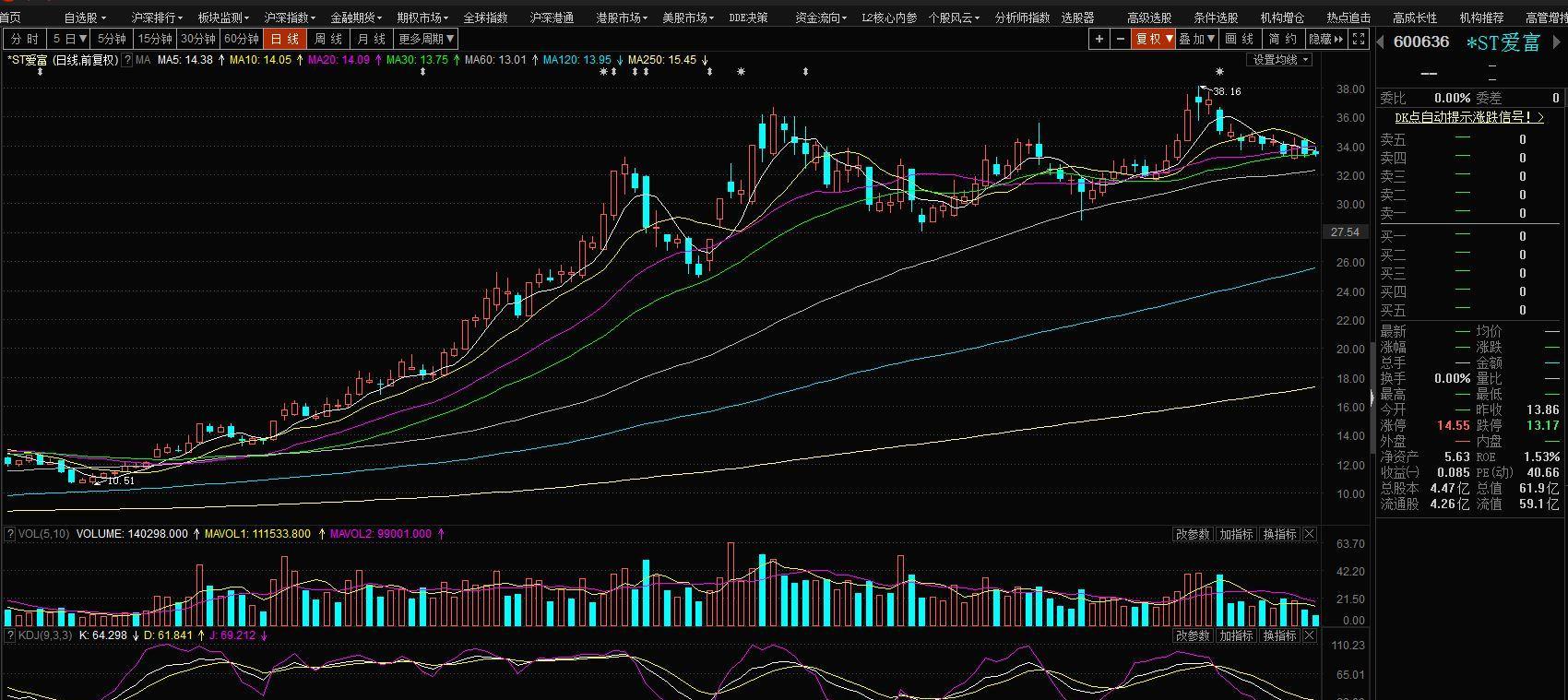This screenshot has width=1568, height=700.
Task: Expand the 沪深排行 menu
Action: (157, 18)
